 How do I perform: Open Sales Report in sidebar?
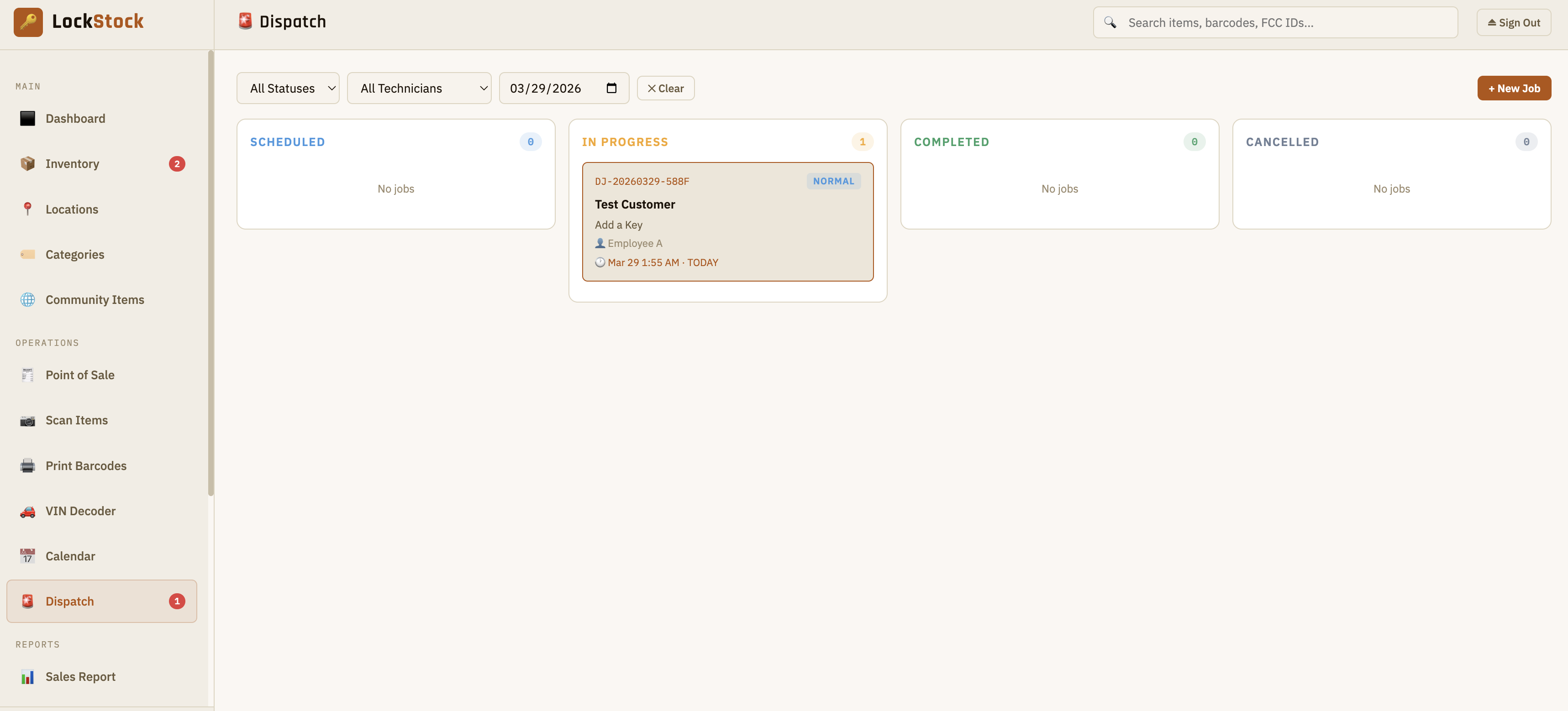click(80, 677)
